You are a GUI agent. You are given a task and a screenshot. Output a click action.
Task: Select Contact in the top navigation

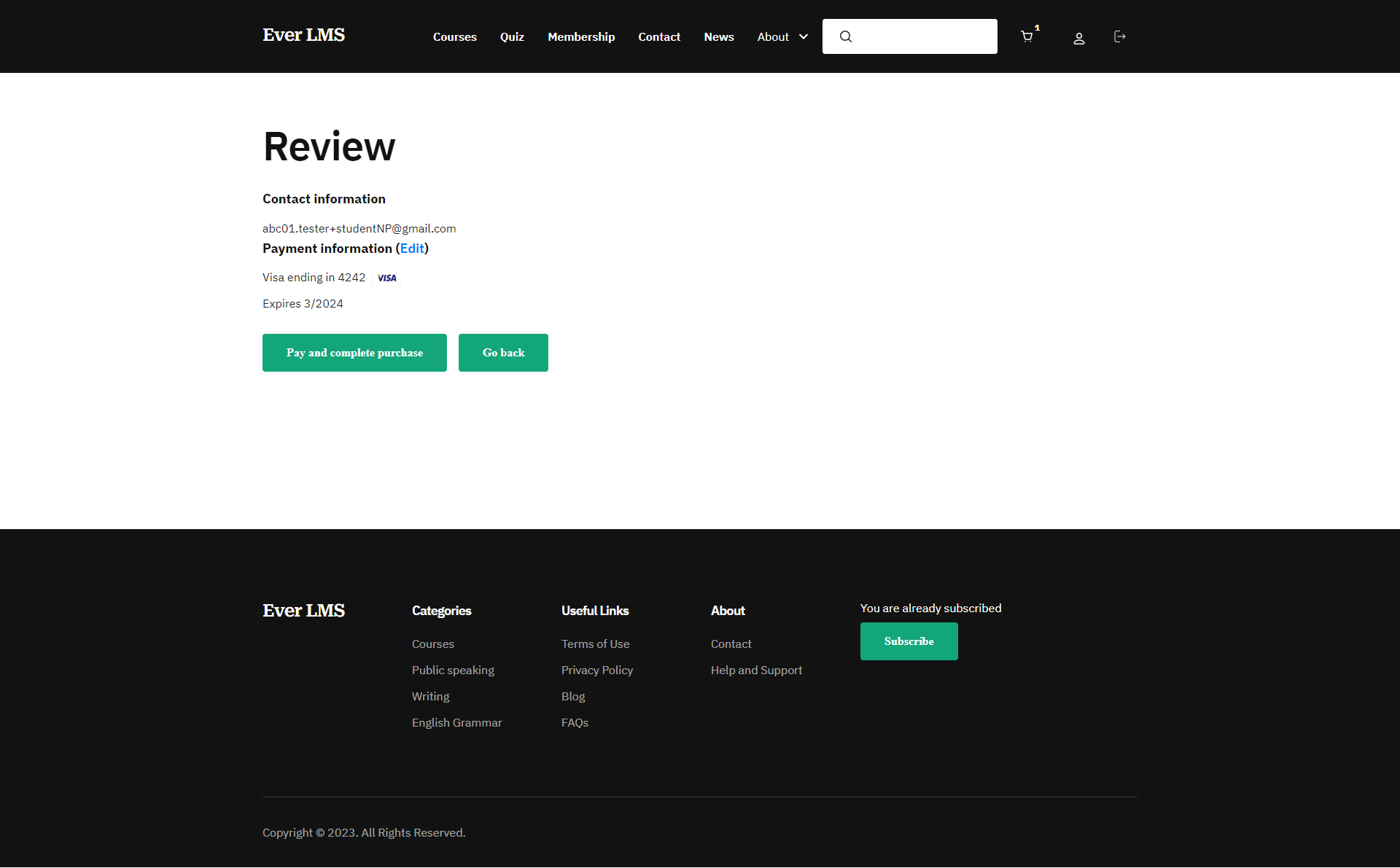[659, 36]
